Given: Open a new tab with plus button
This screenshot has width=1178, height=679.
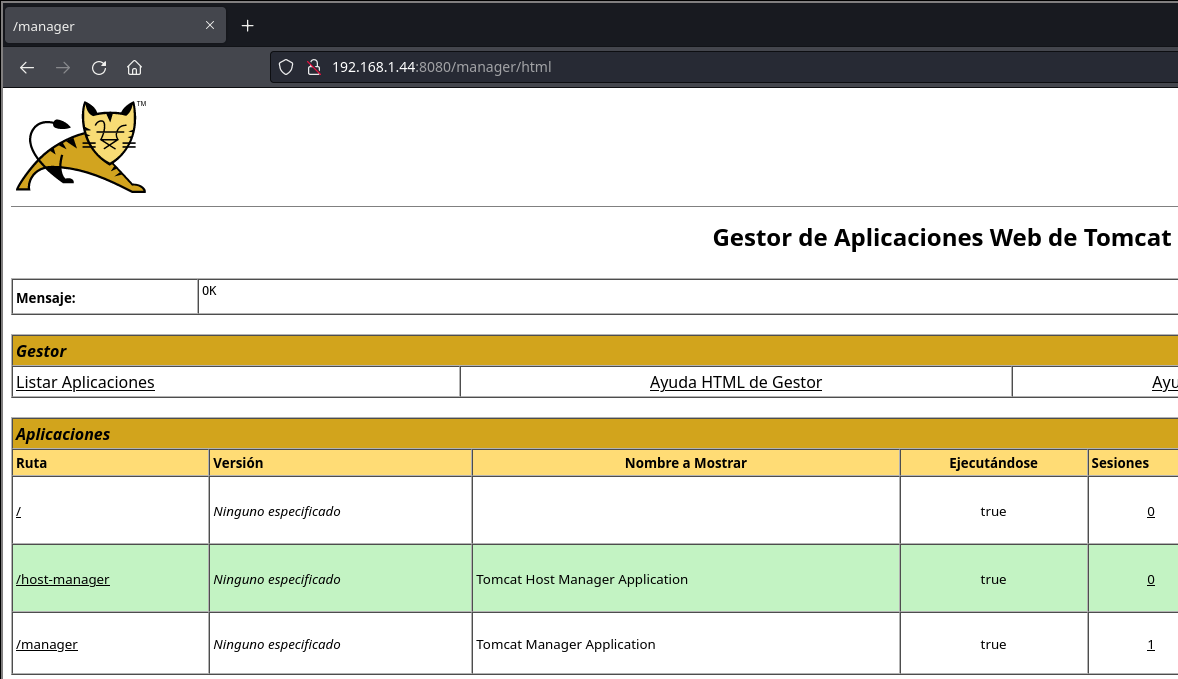Looking at the screenshot, I should pos(248,26).
